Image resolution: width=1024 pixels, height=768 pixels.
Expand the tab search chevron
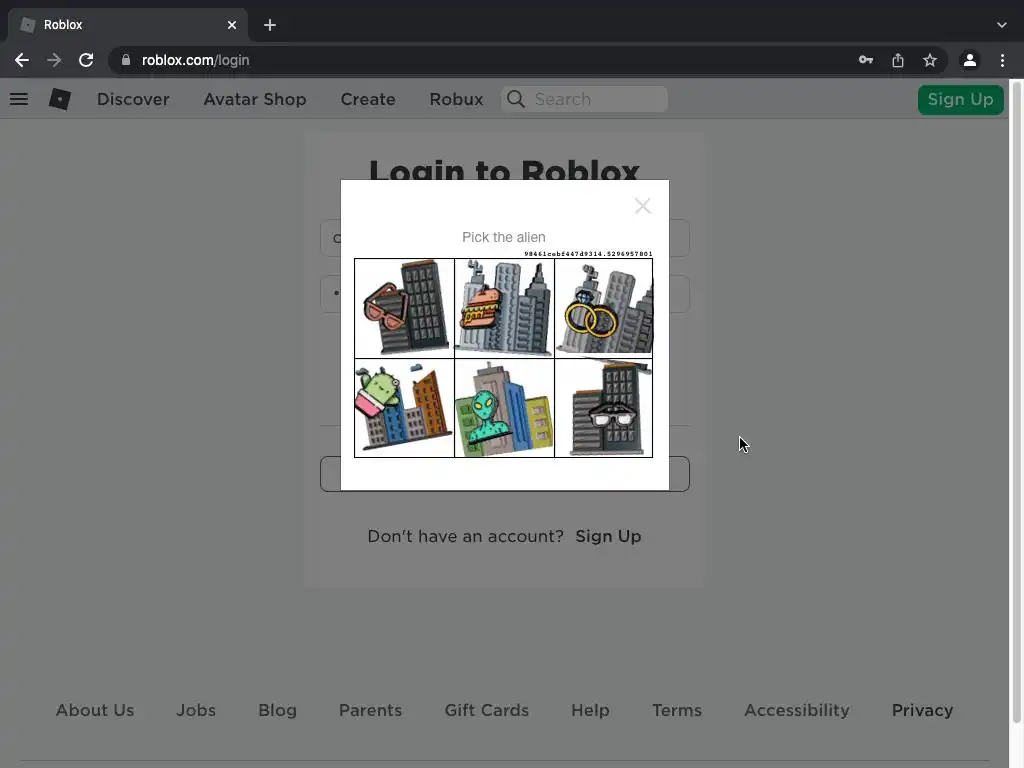coord(1002,25)
